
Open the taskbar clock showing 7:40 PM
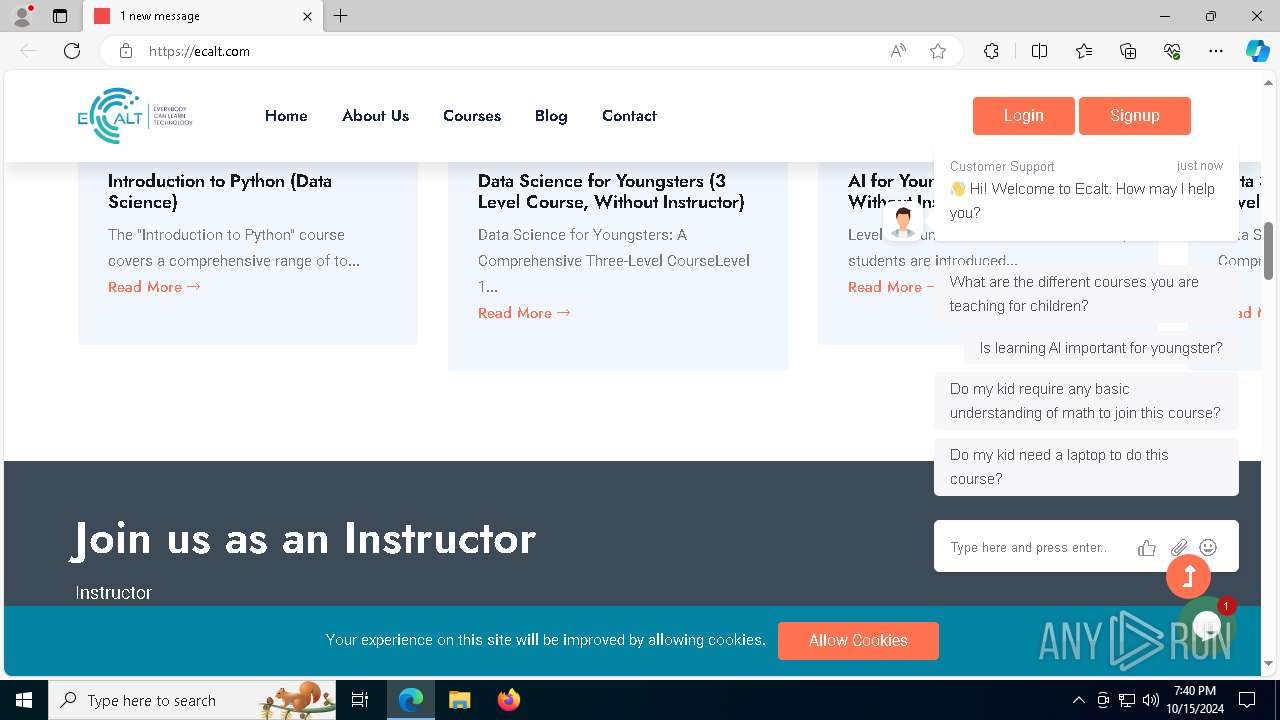pos(1195,700)
